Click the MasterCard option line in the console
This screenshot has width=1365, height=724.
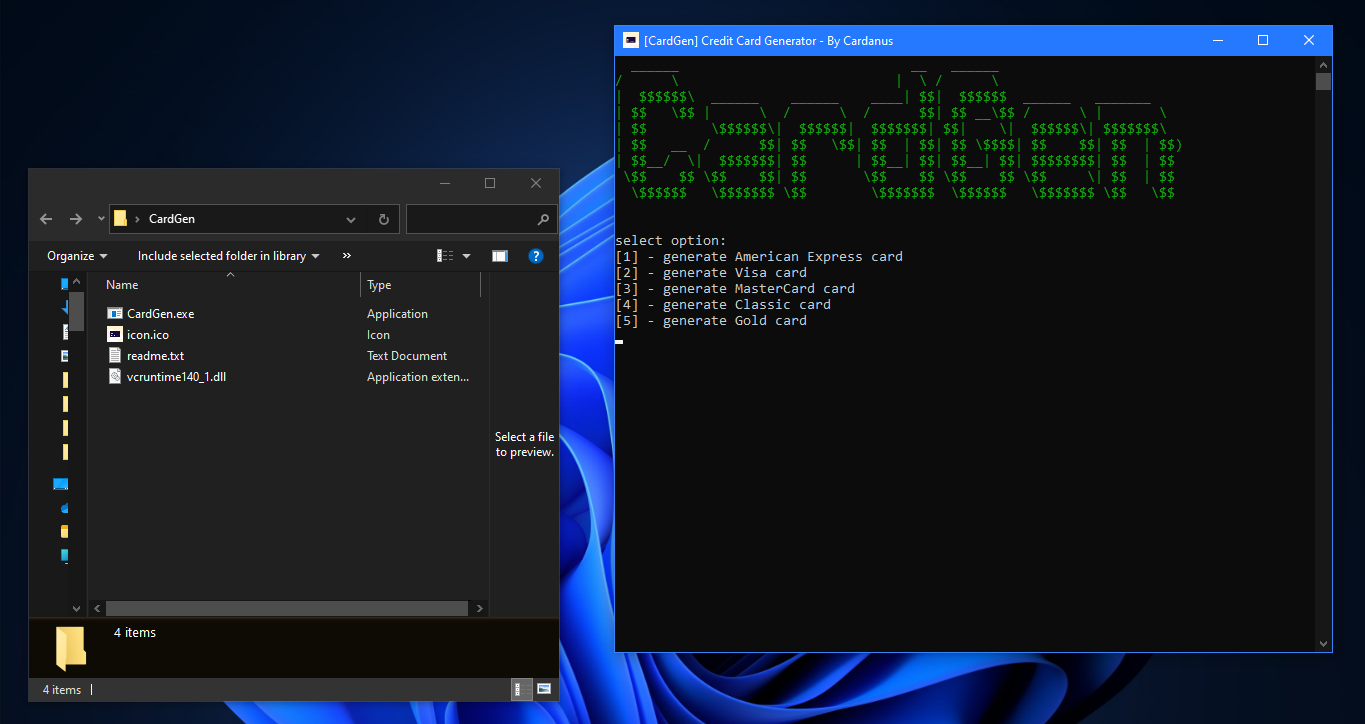[735, 289]
